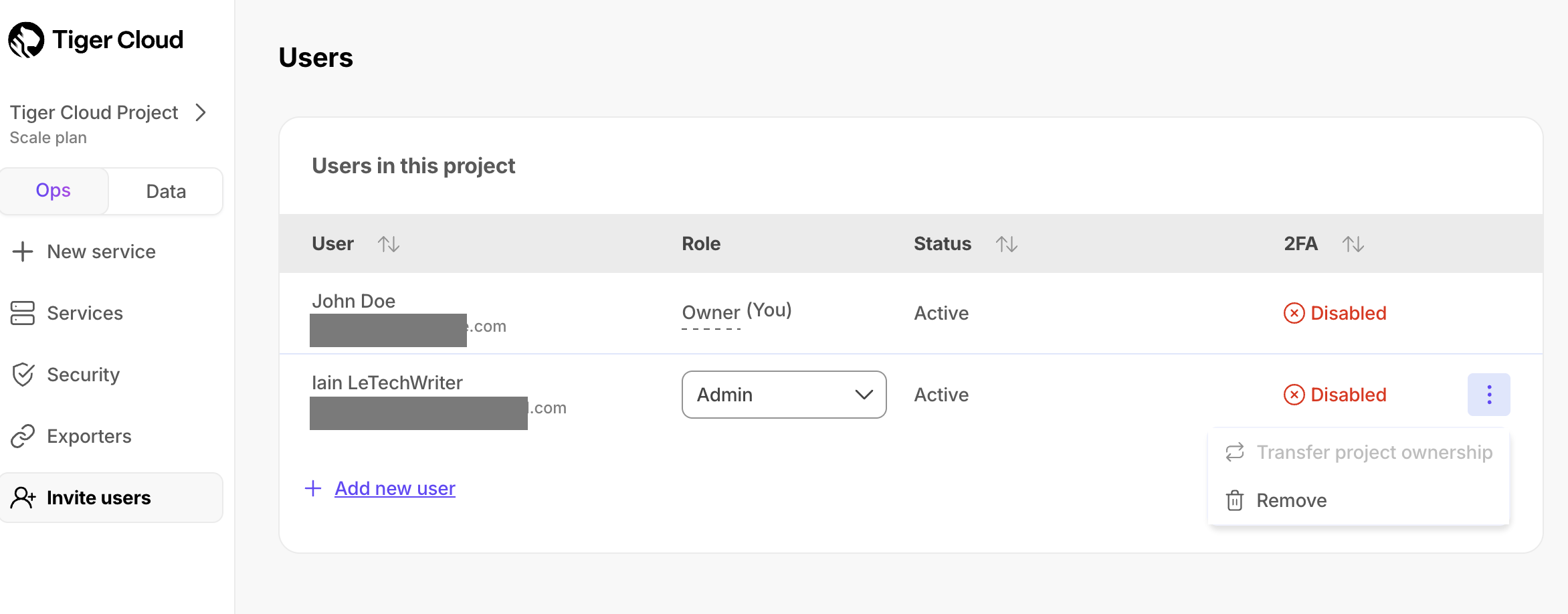This screenshot has width=1568, height=614.
Task: Click the Role column header
Action: point(701,243)
